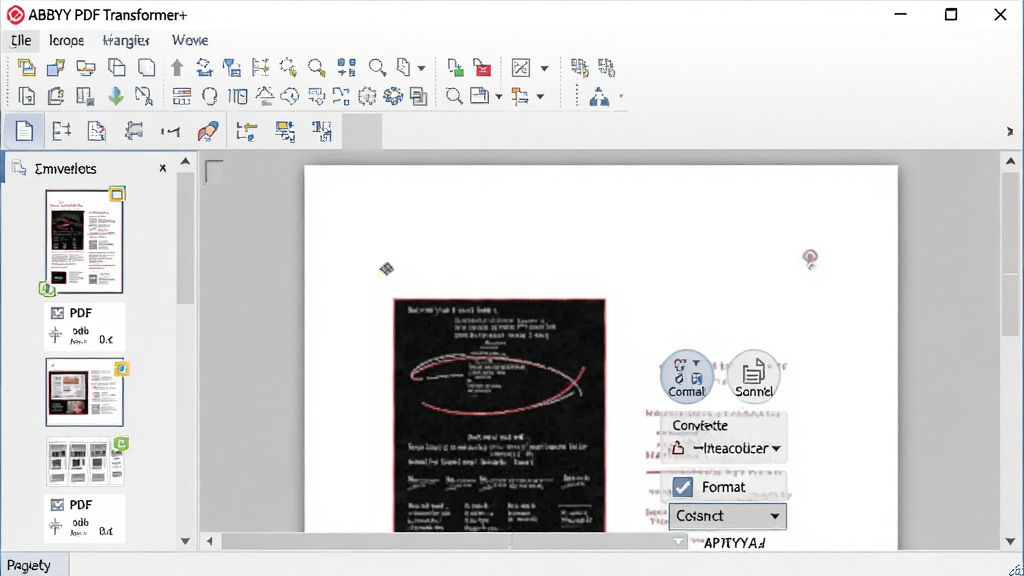The height and width of the screenshot is (576, 1024).
Task: Click the round Cormal button
Action: point(686,376)
